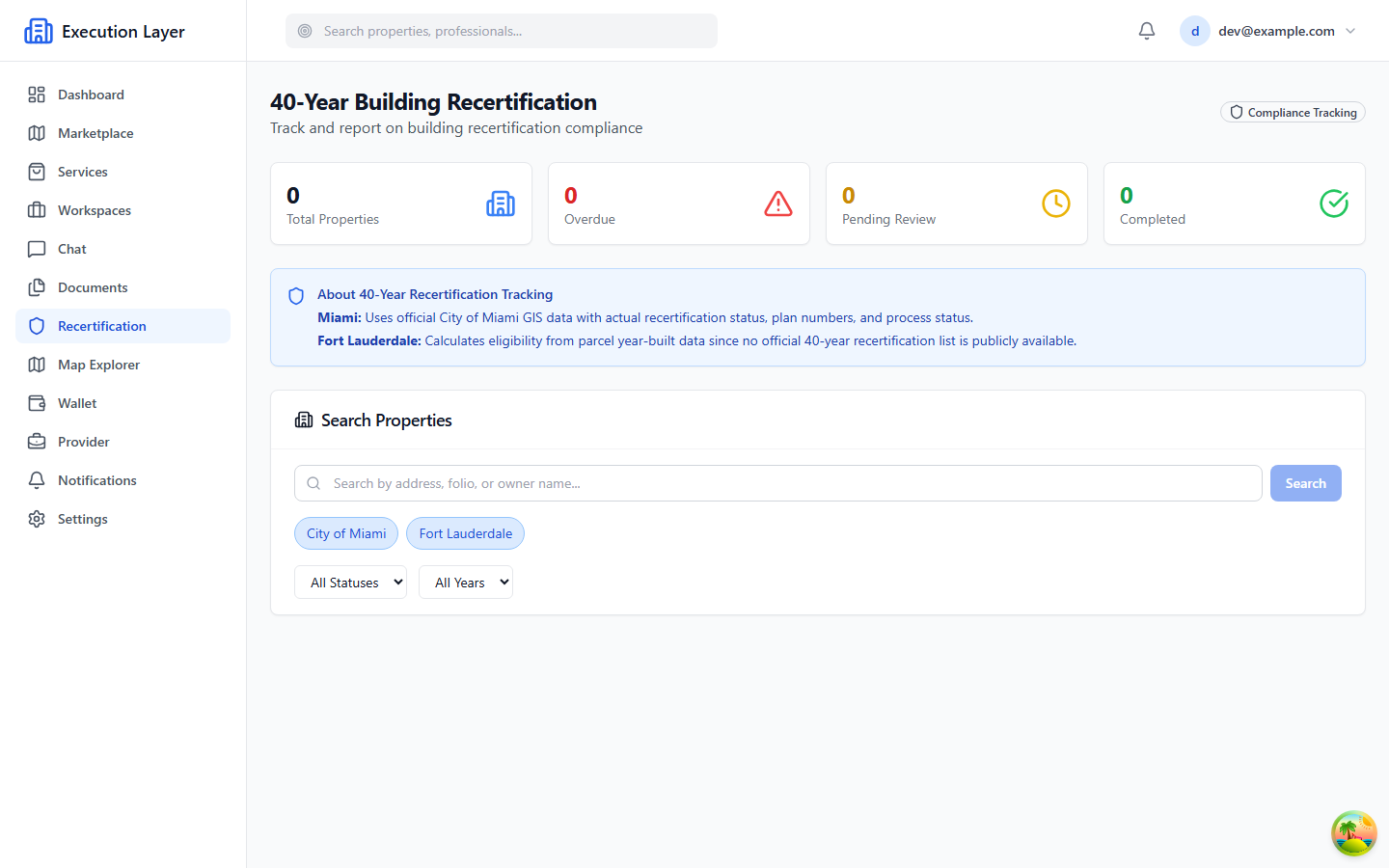Click the Services shopping bag icon
The width and height of the screenshot is (1389, 868).
click(x=37, y=172)
